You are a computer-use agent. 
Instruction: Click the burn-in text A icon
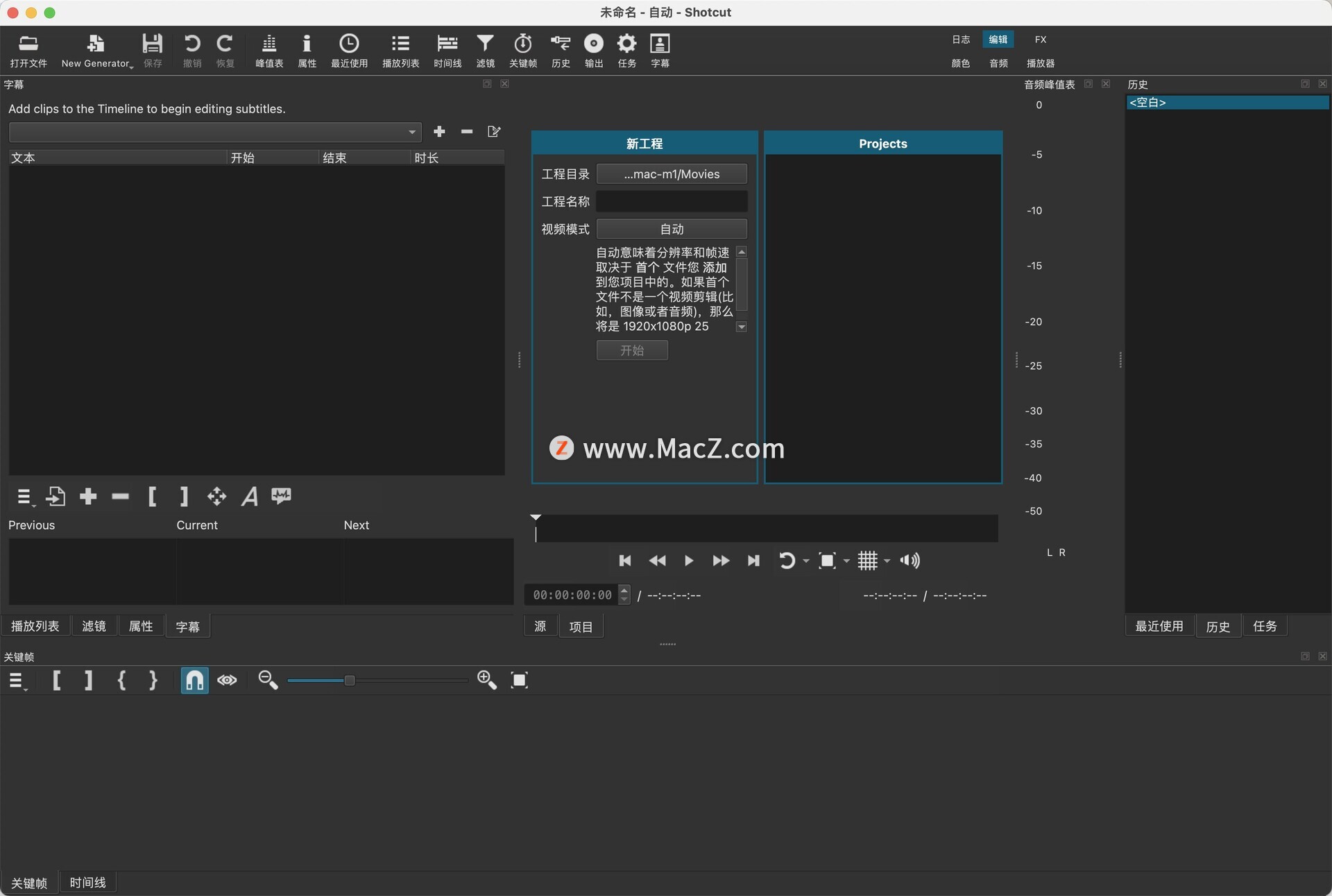[250, 497]
